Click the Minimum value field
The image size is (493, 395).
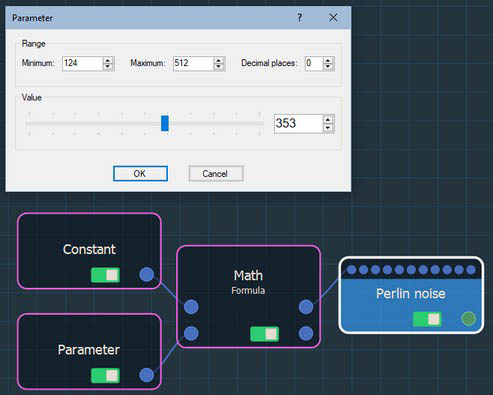click(82, 63)
